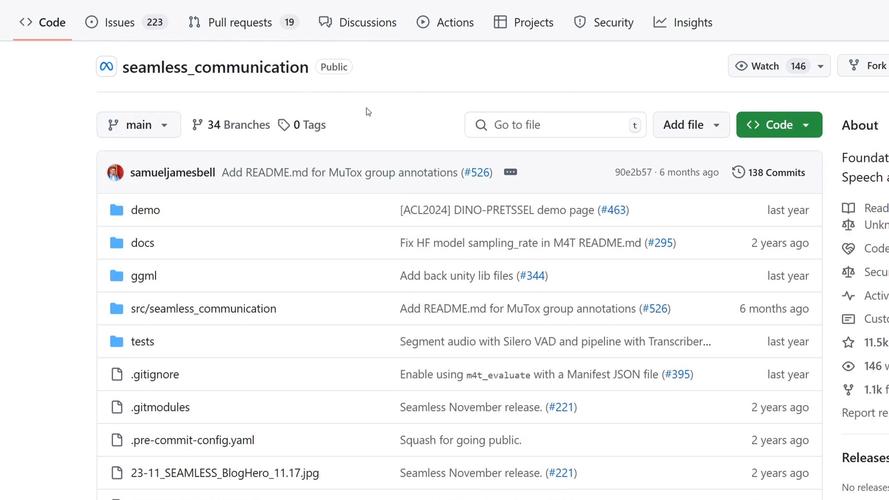Open the Add file dropdown
This screenshot has width=889, height=500.
point(691,125)
